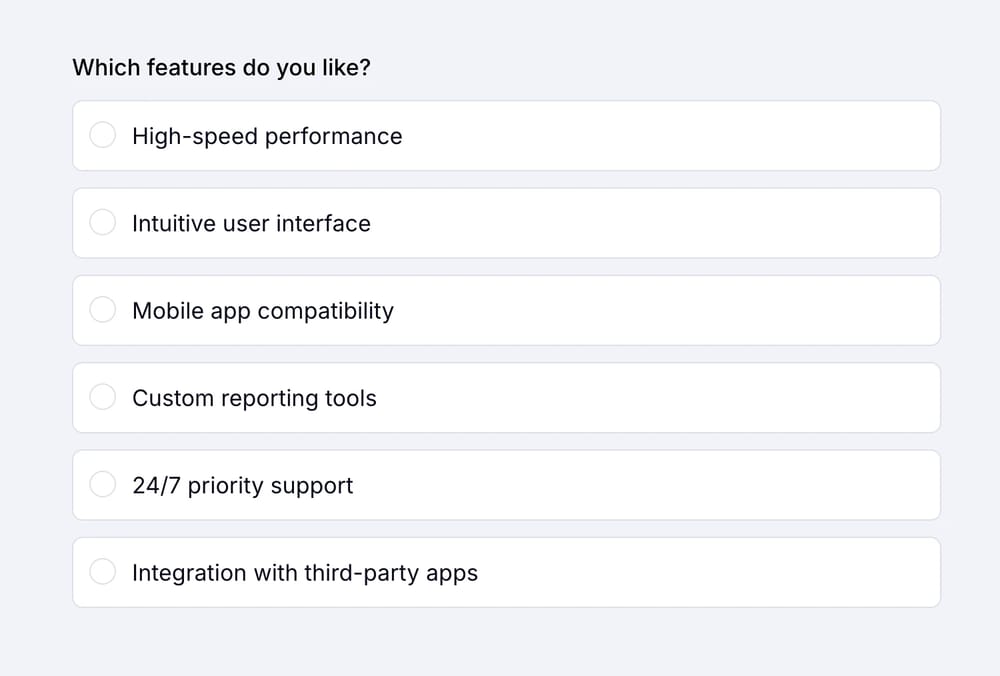Click the 'Which features do you like?' heading
The height and width of the screenshot is (676, 1000).
point(221,68)
